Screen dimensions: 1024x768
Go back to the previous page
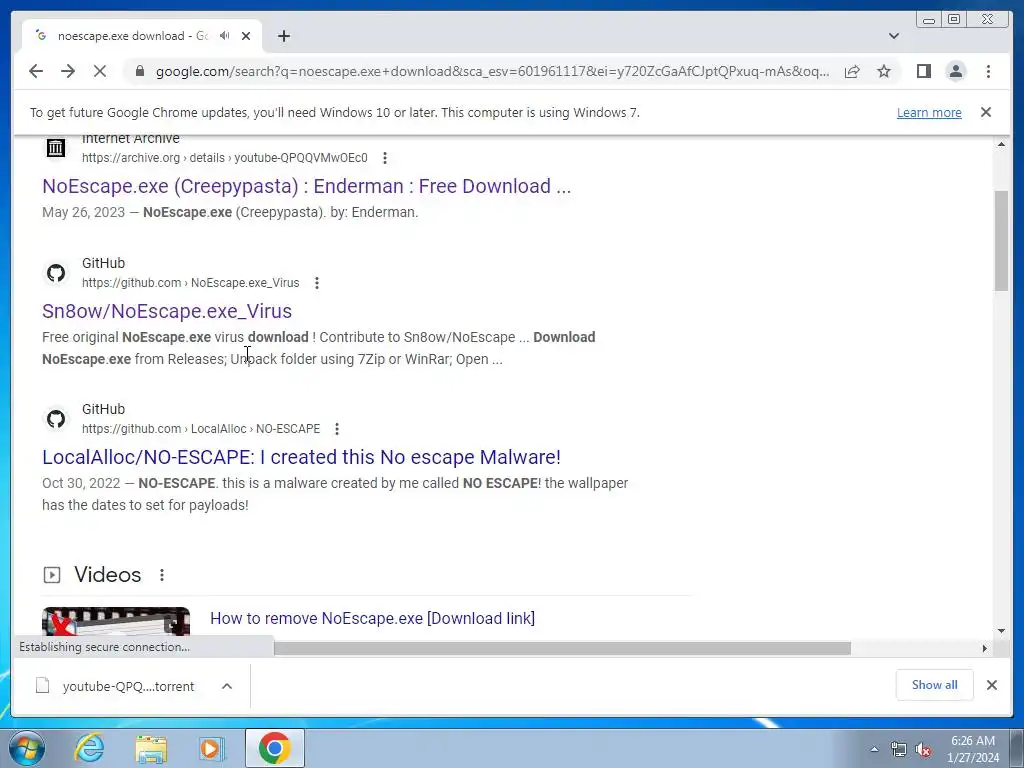pyautogui.click(x=36, y=71)
